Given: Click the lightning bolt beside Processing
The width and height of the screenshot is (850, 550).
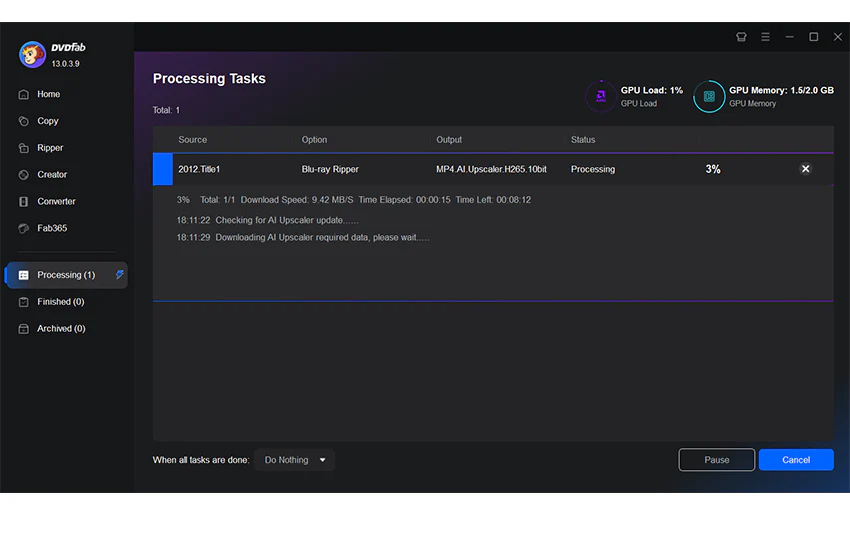Looking at the screenshot, I should click(x=119, y=275).
